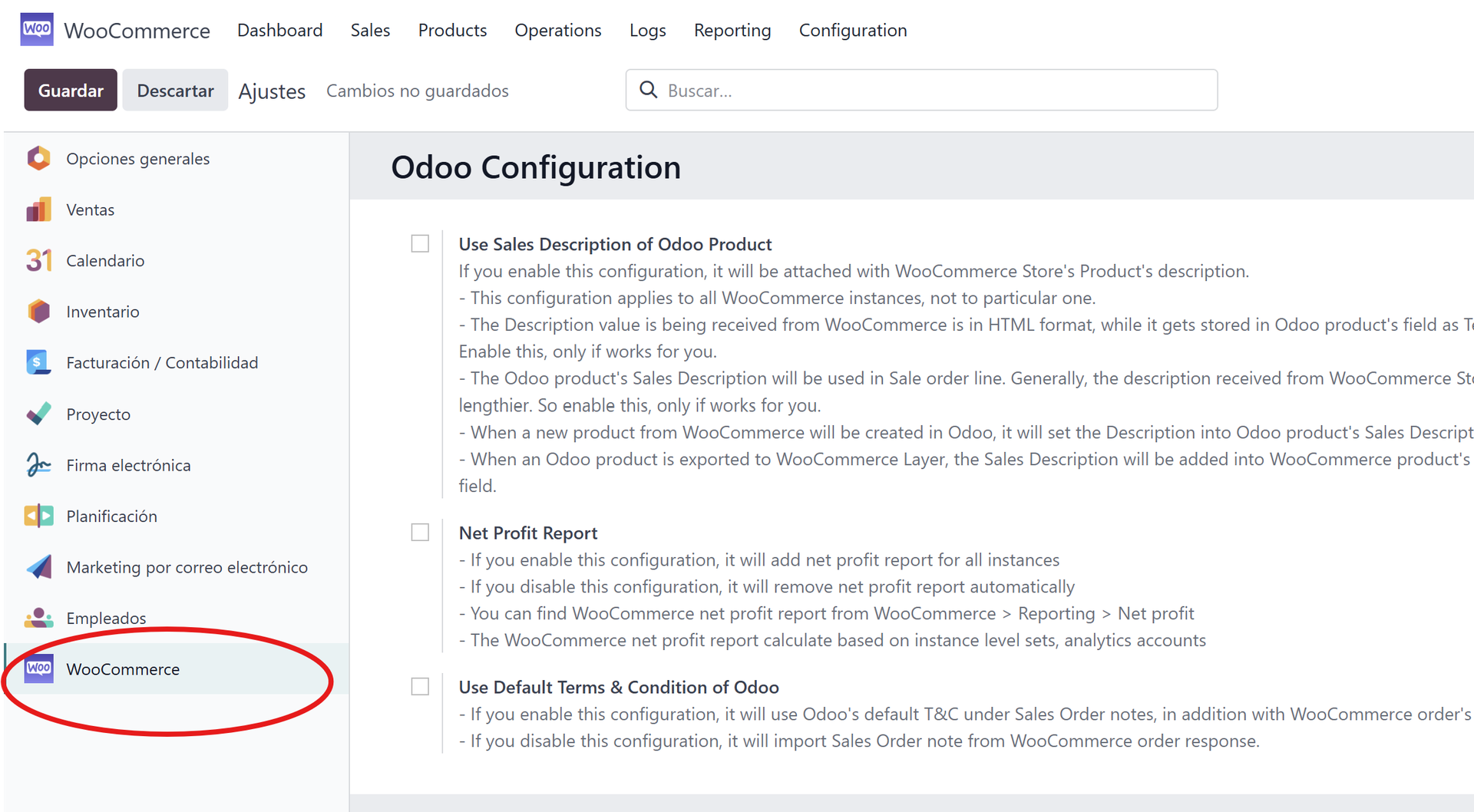Open Opciones generales settings icon
1474x812 pixels.
[38, 158]
